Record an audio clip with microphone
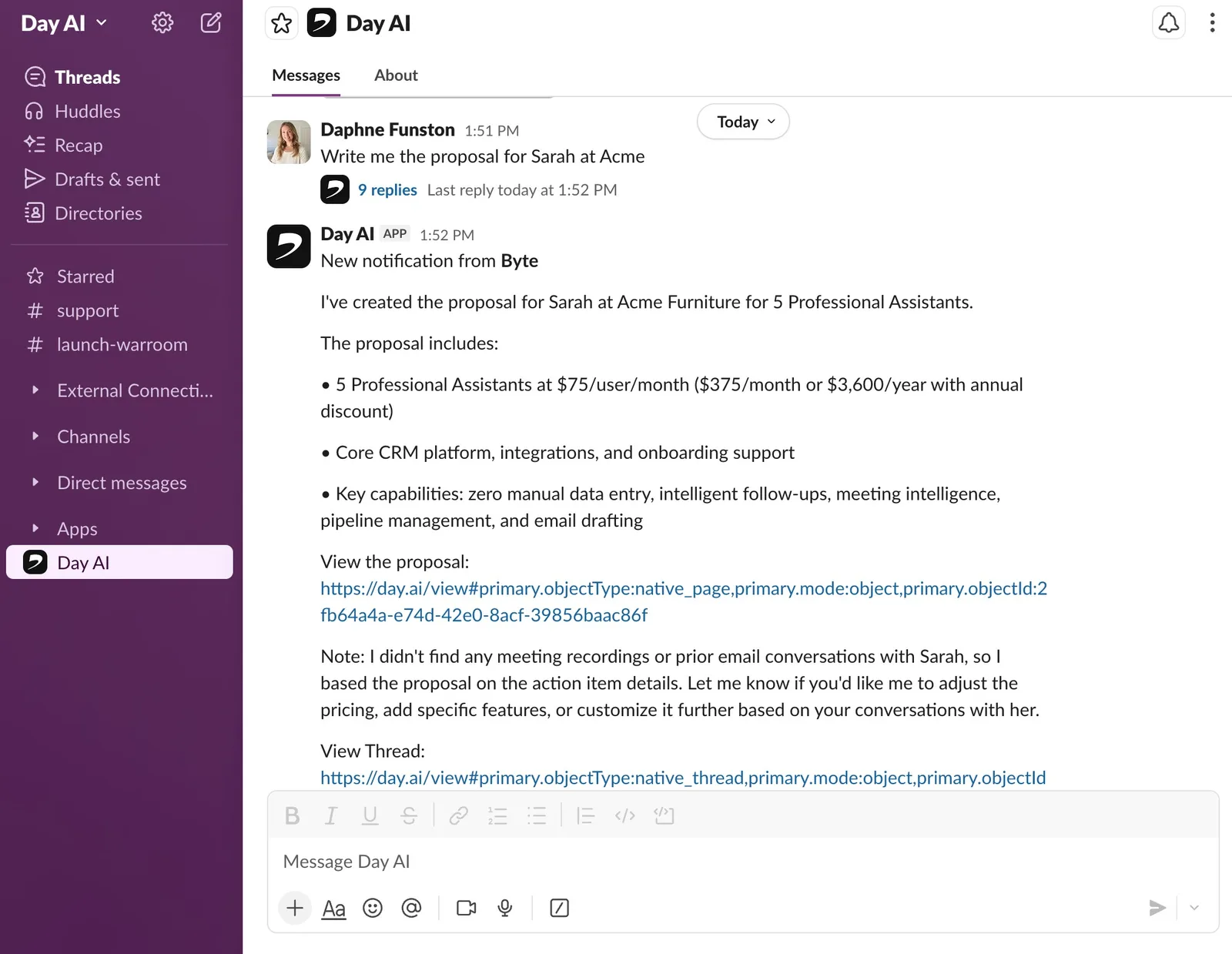Viewport: 1232px width, 954px height. [505, 908]
